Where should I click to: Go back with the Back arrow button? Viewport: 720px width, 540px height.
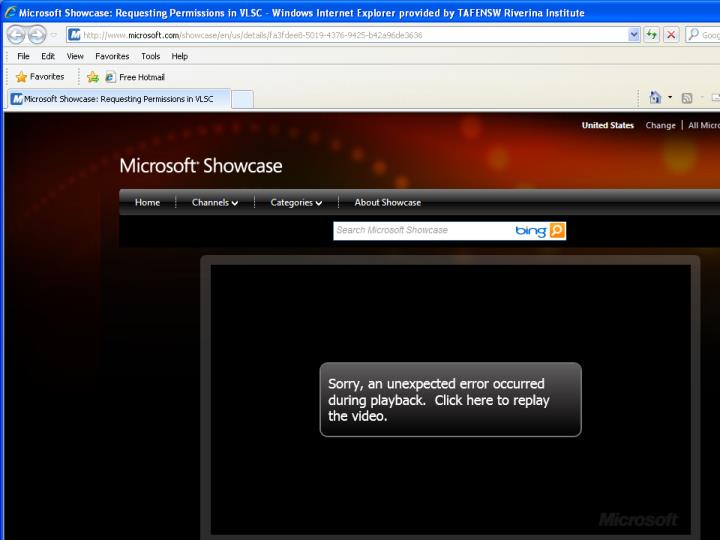pos(16,34)
